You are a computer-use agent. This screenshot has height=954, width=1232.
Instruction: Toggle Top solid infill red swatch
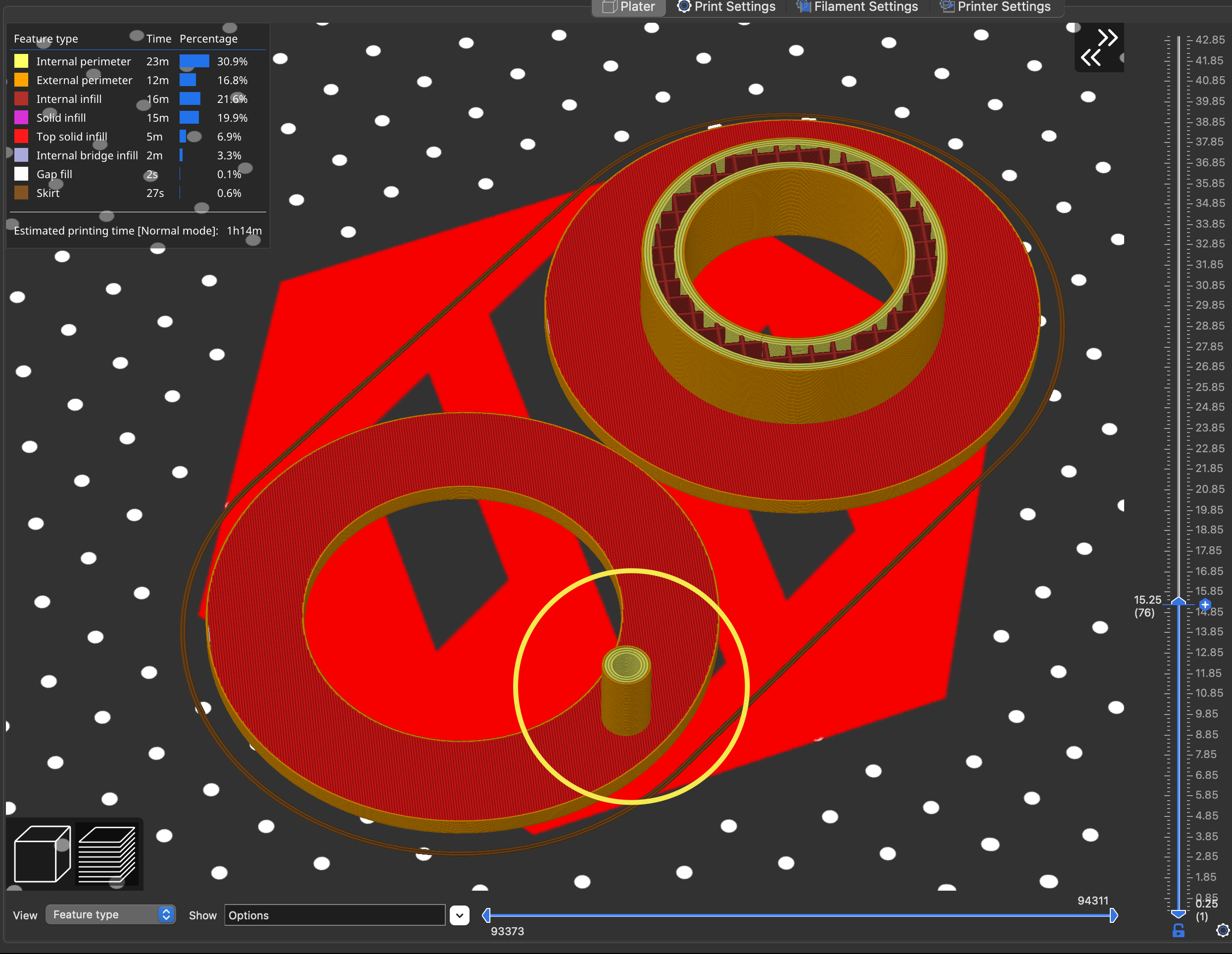tap(21, 137)
